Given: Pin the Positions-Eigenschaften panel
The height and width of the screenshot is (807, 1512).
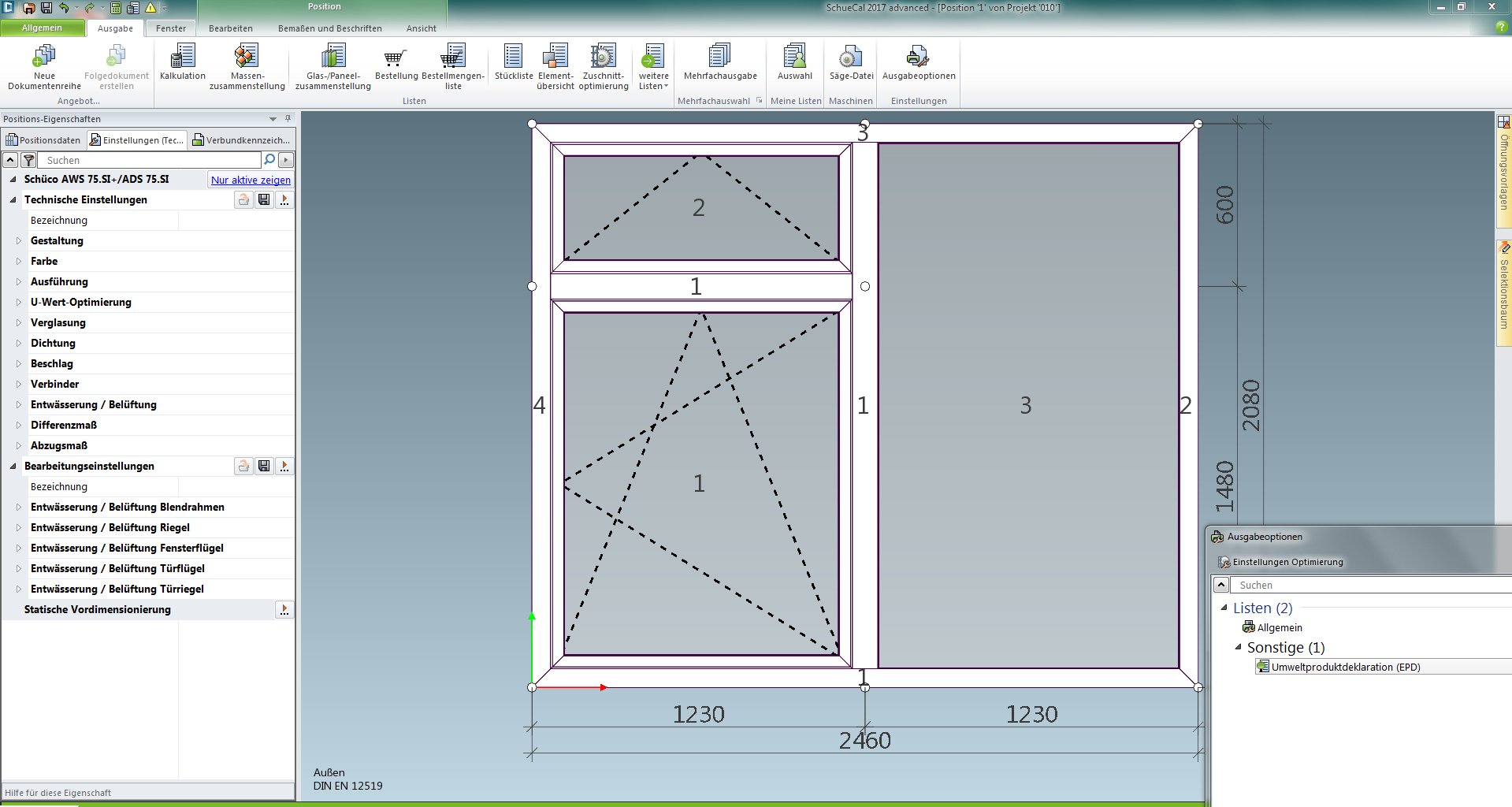Looking at the screenshot, I should click(x=288, y=119).
